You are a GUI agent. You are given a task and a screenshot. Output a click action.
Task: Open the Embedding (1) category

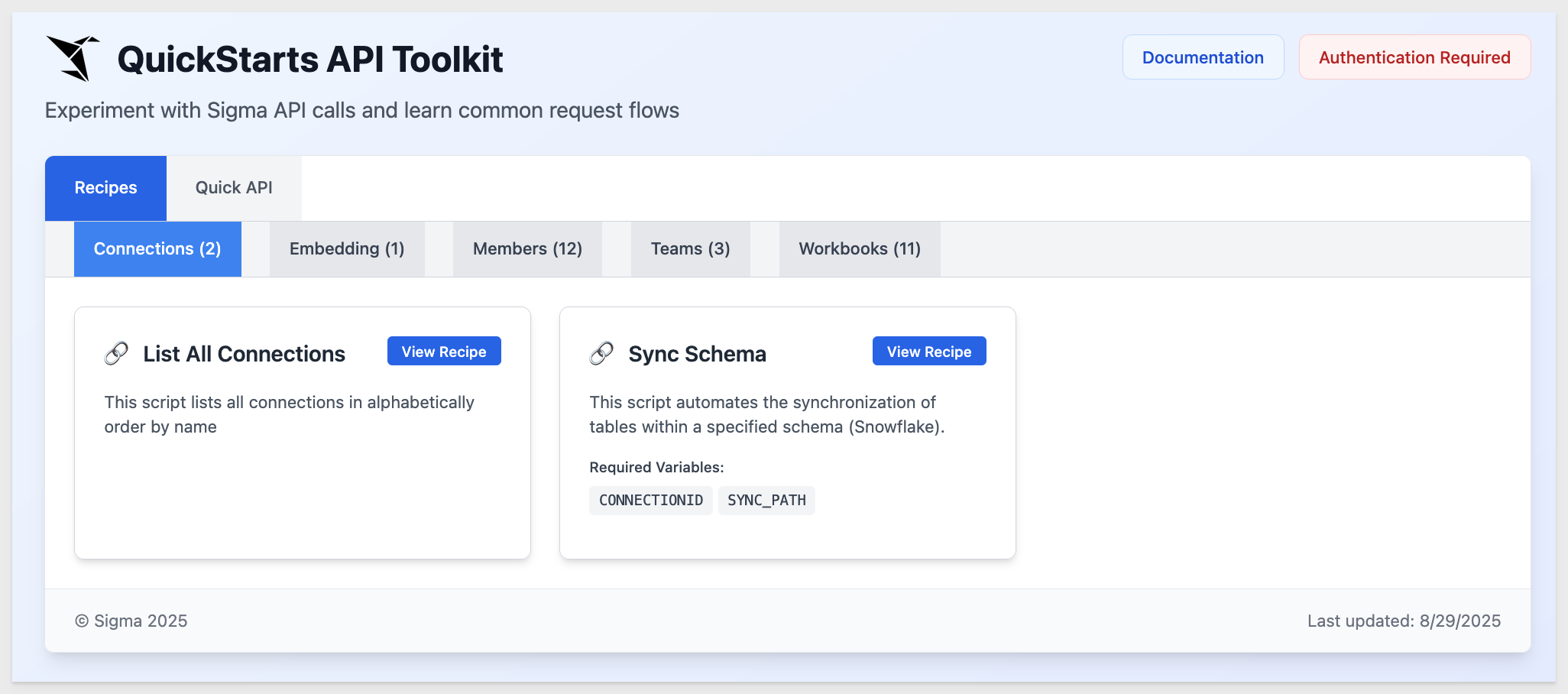(347, 249)
